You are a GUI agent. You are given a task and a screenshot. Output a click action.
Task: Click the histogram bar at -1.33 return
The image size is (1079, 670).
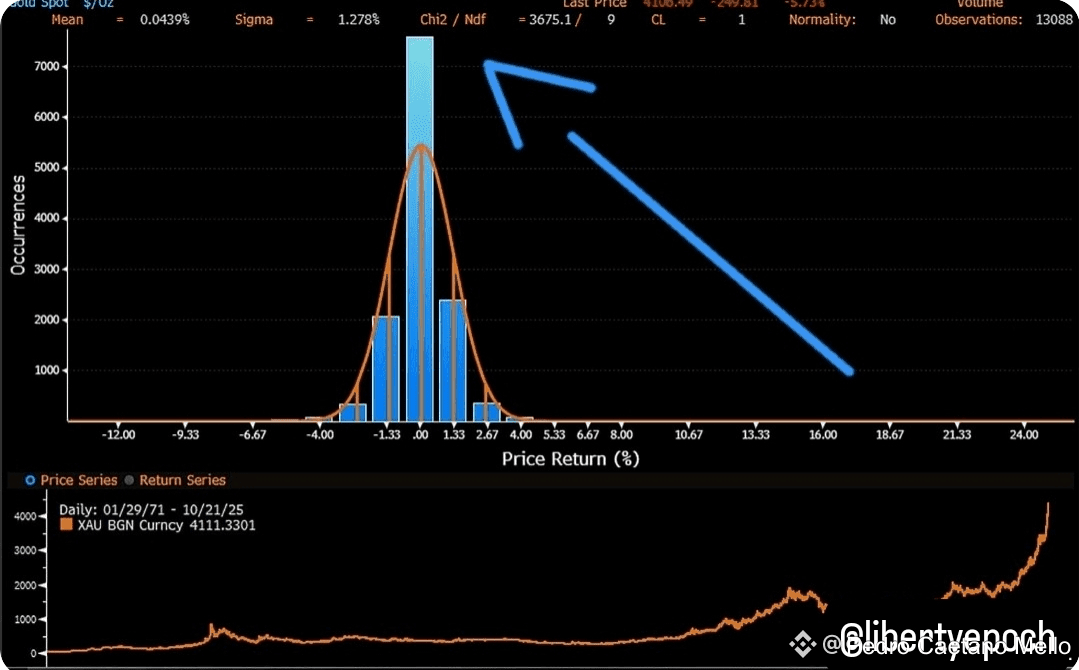click(386, 369)
